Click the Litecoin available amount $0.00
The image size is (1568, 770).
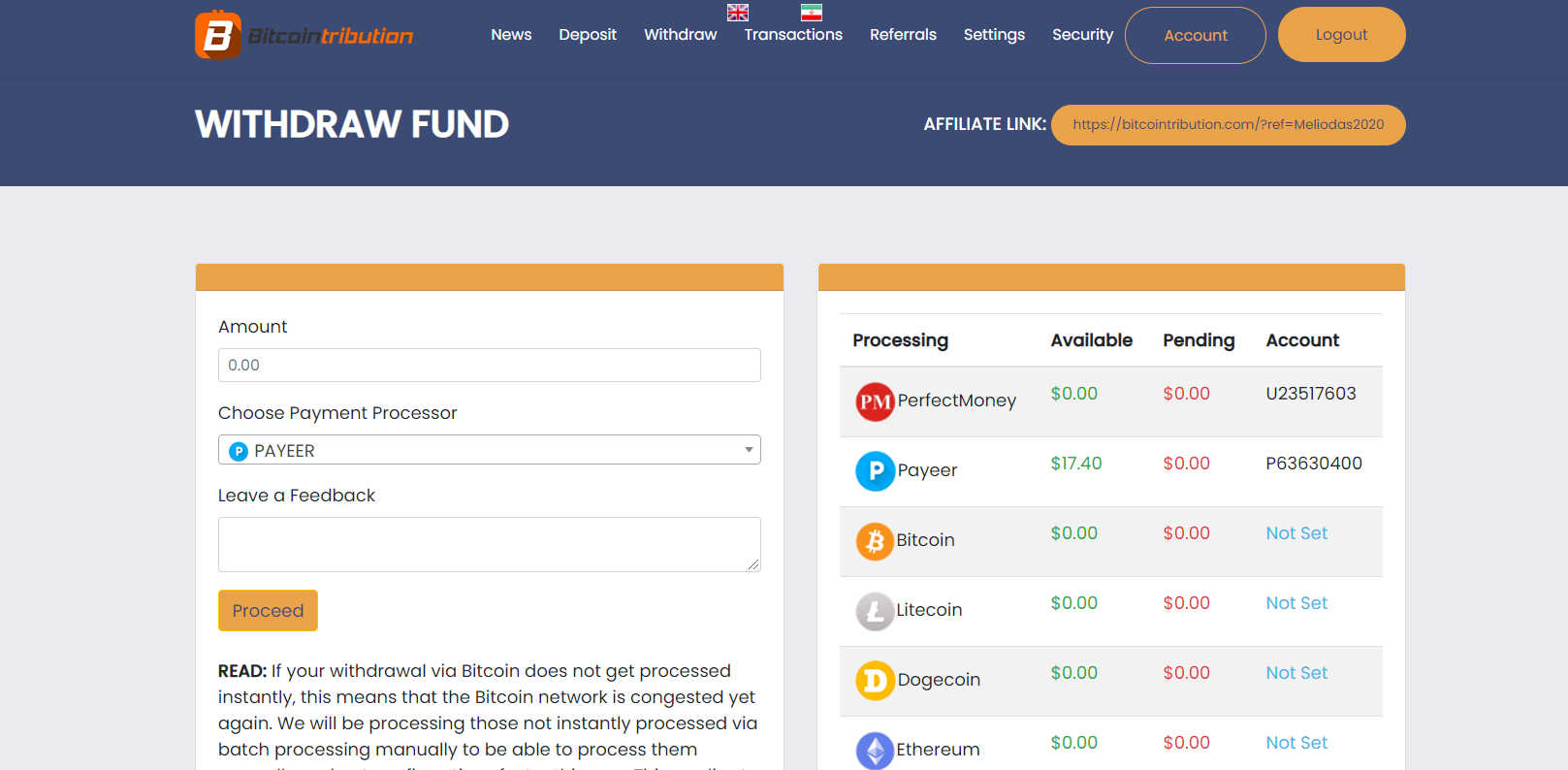[x=1074, y=603]
